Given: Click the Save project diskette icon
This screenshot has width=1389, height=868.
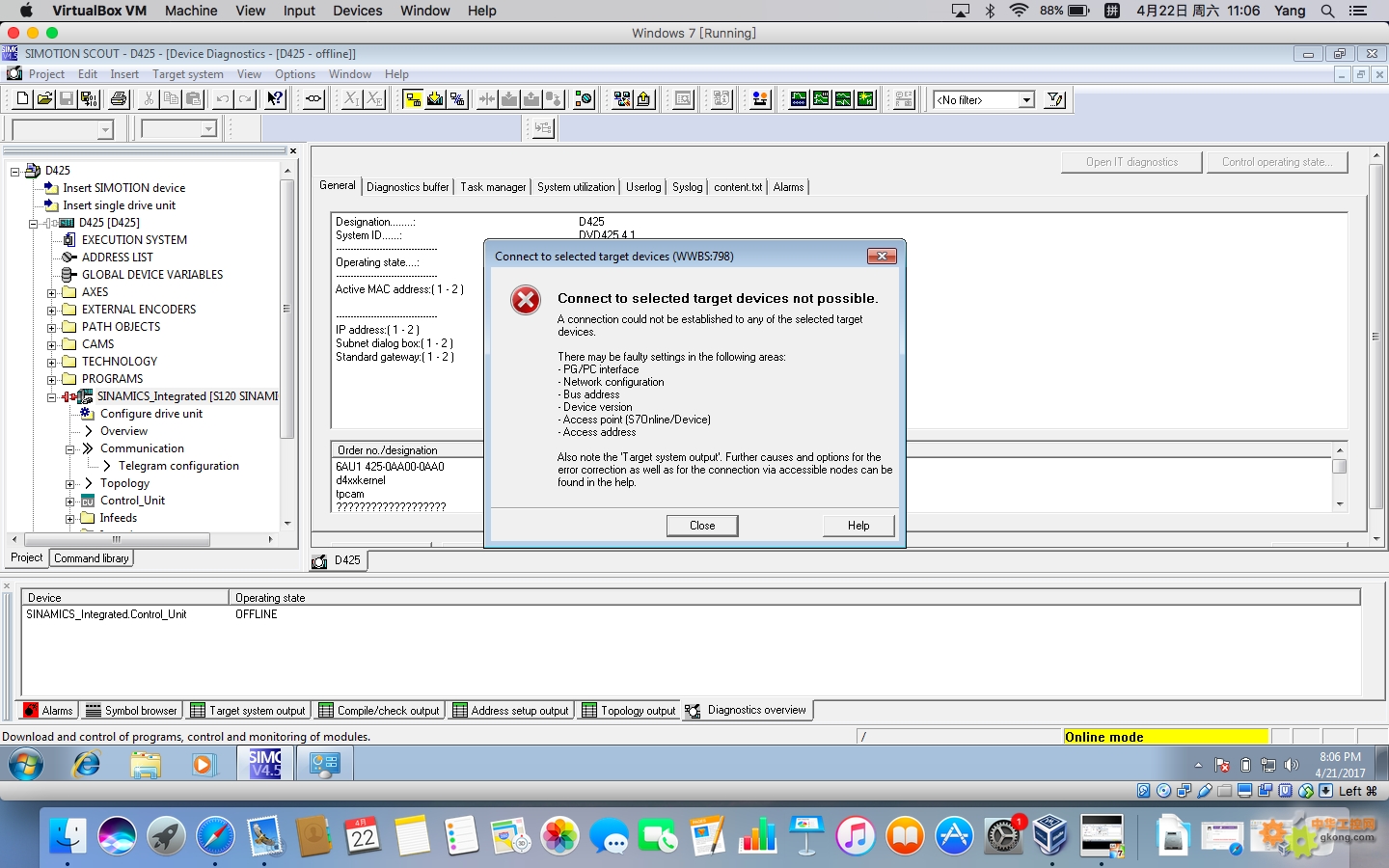Looking at the screenshot, I should (67, 98).
